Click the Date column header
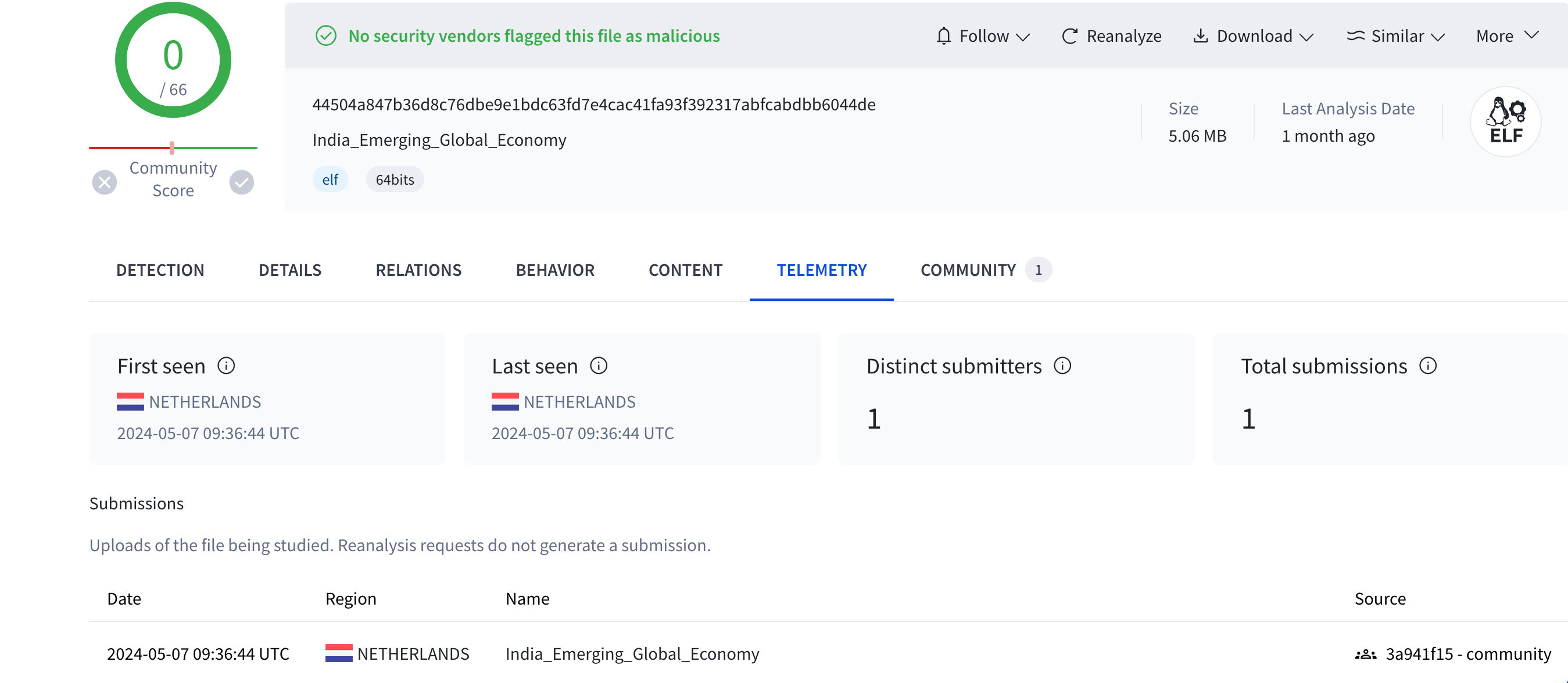Screen dimensions: 1568x683 tap(124, 598)
